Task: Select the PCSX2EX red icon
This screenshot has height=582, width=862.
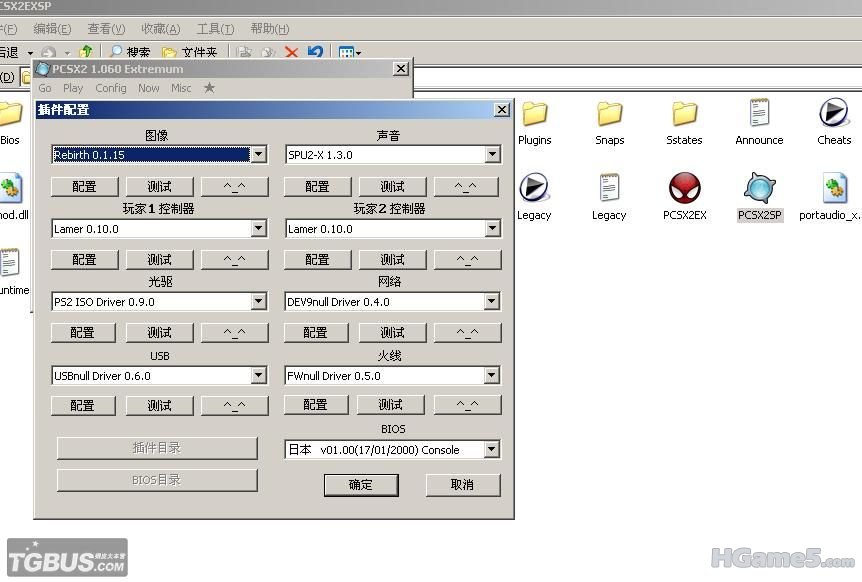Action: click(684, 188)
